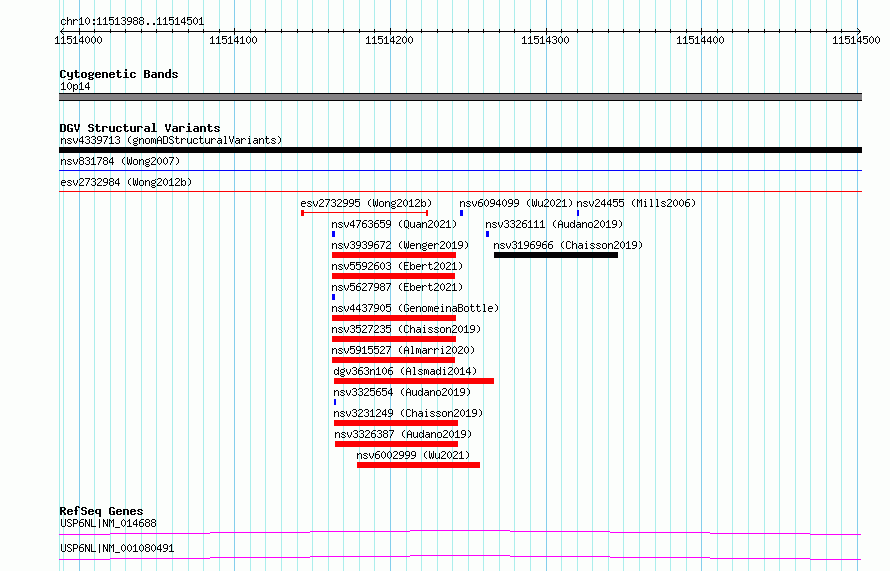The width and height of the screenshot is (890, 571).
Task: Open the nsv3325654 (Audano2019) label
Action: (402, 392)
